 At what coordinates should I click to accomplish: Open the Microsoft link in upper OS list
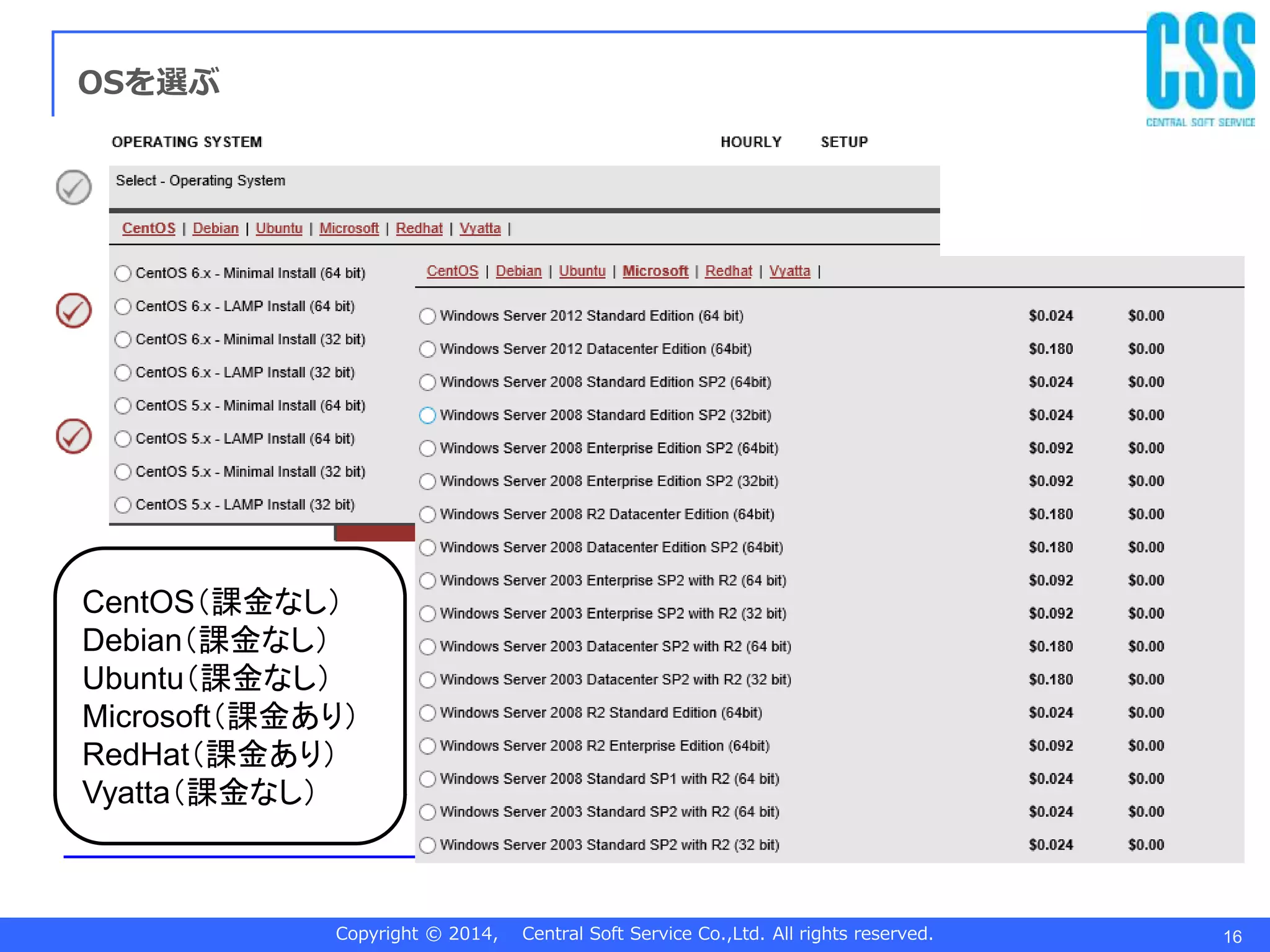pos(349,228)
